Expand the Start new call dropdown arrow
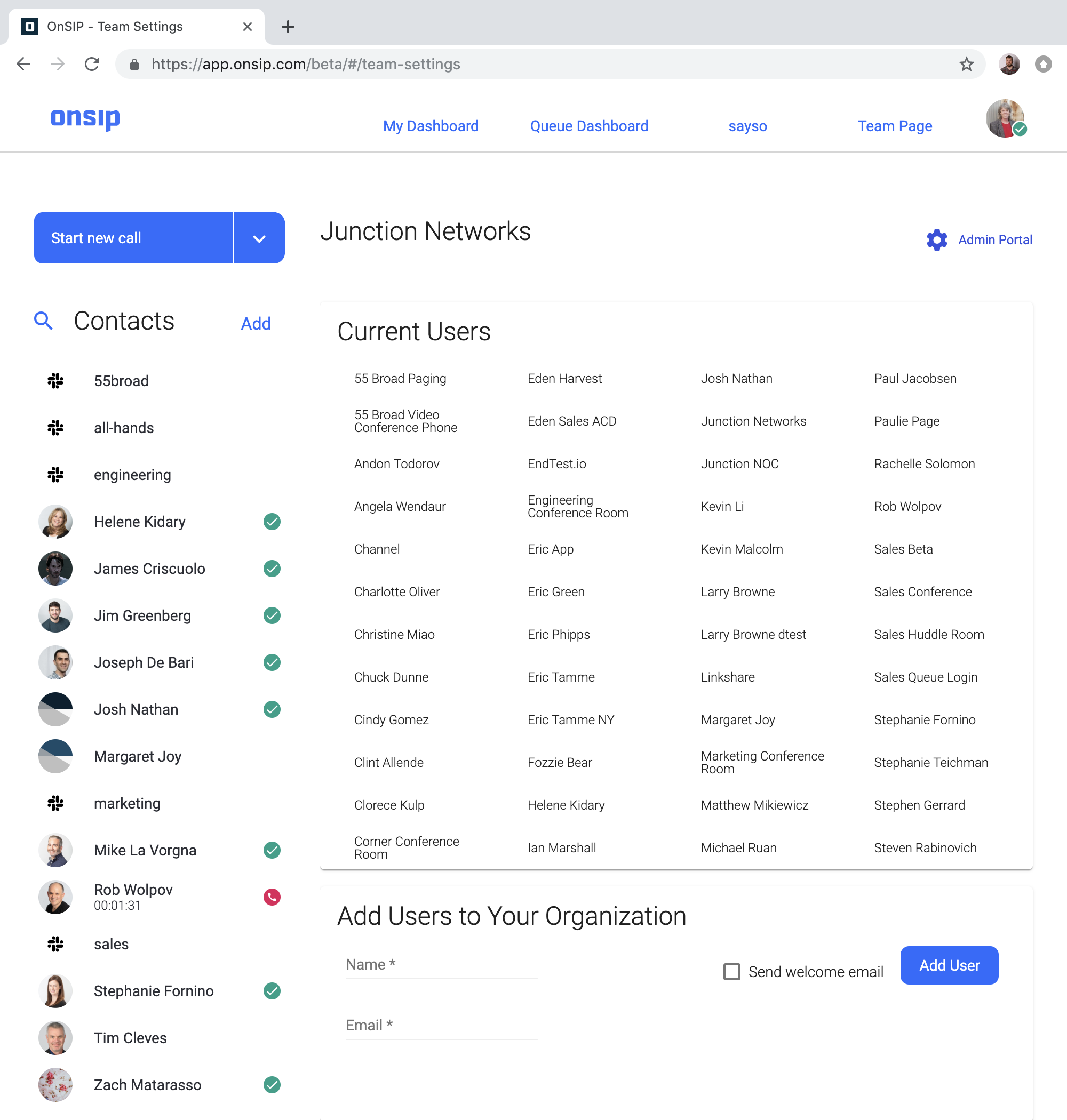 pyautogui.click(x=259, y=238)
